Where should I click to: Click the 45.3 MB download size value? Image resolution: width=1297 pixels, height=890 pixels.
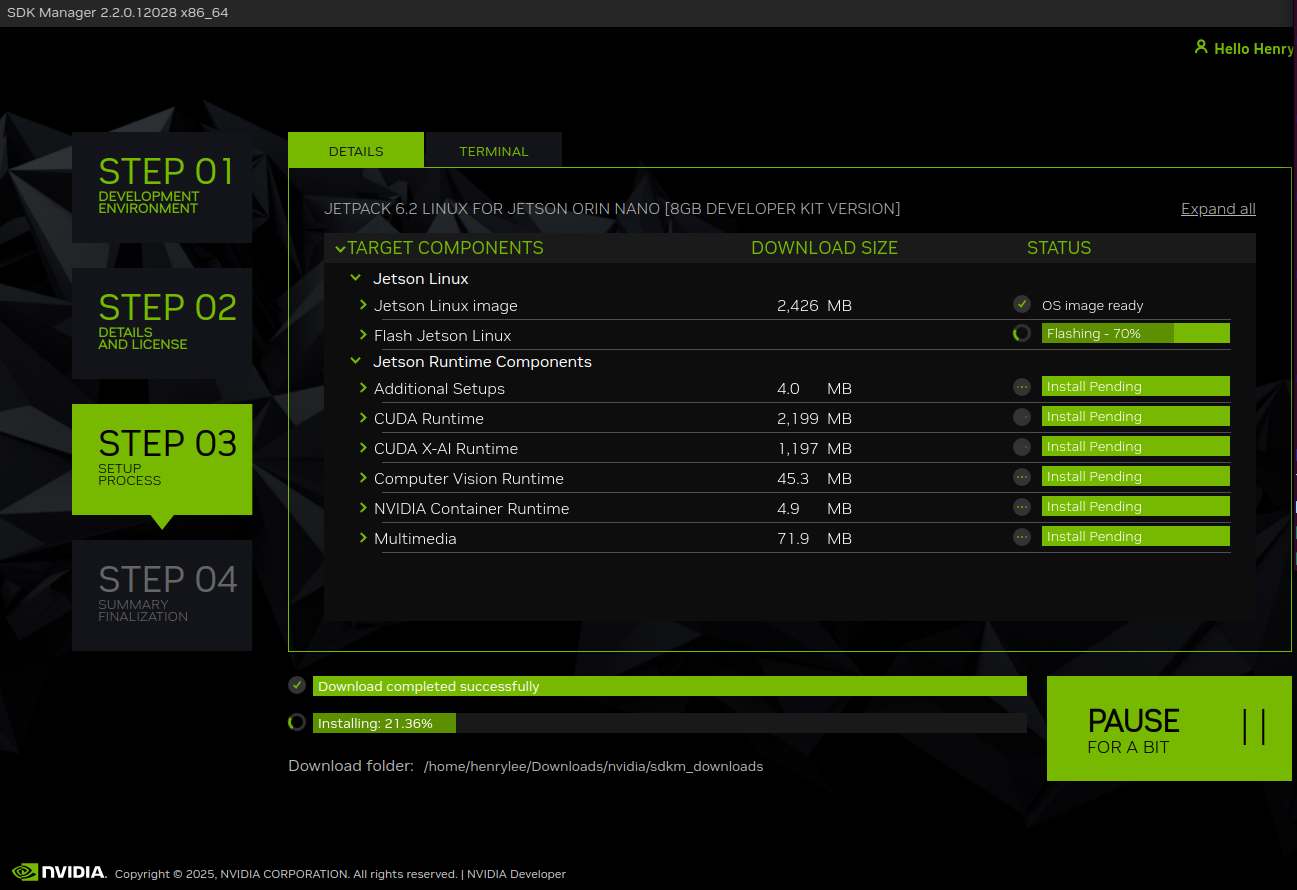pyautogui.click(x=814, y=479)
